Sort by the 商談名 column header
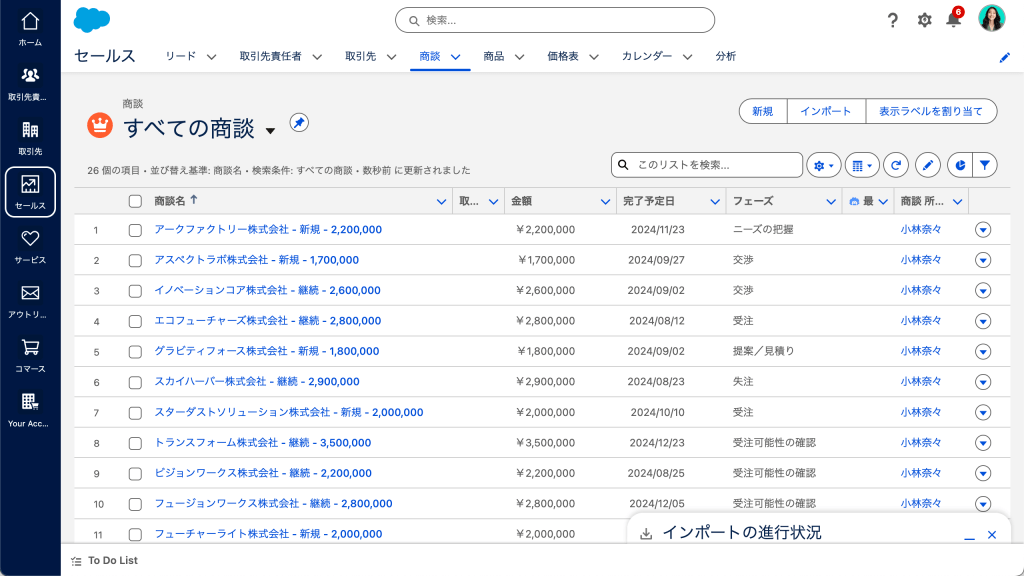 (170, 201)
